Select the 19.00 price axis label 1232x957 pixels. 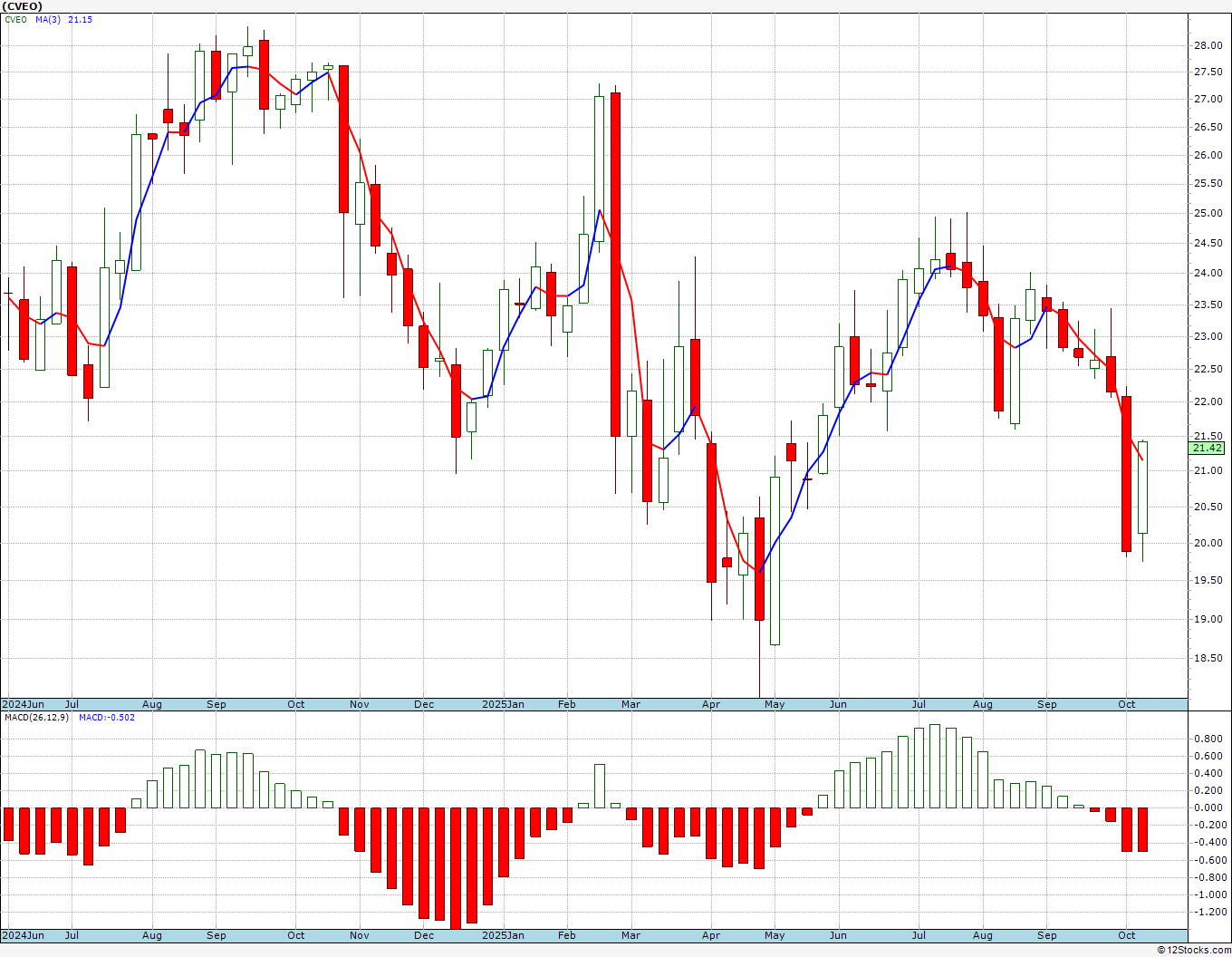coord(1207,619)
